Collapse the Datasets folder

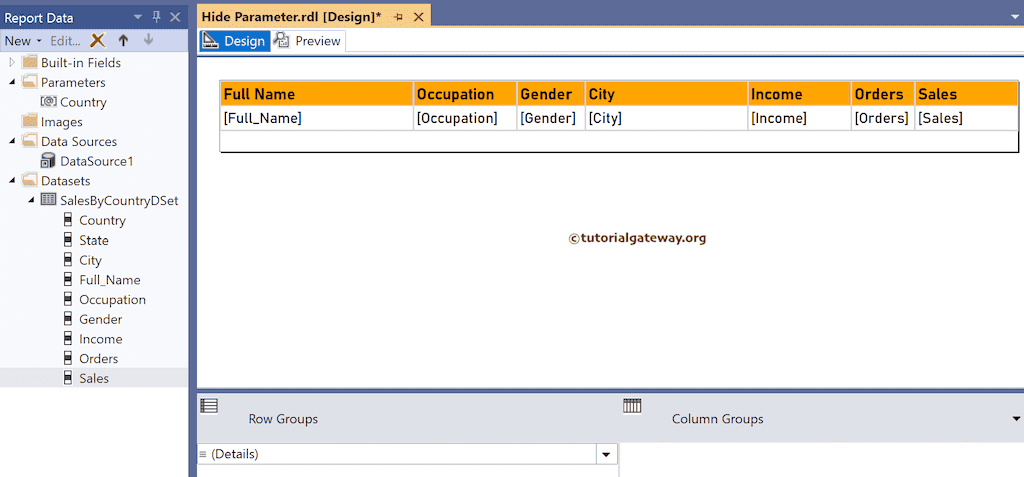click(12, 180)
